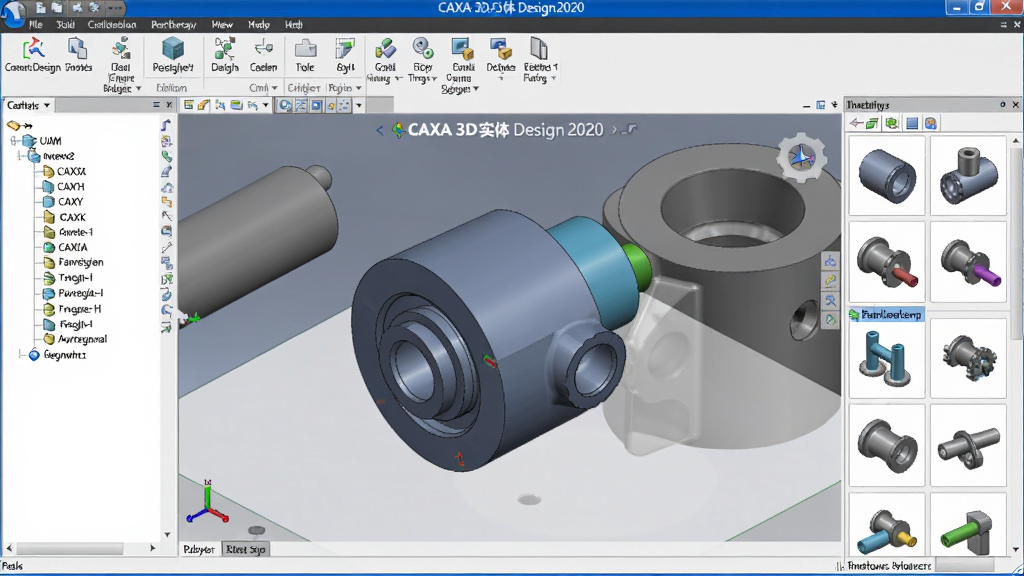
Task: Click the Bylt ribbon icon
Action: coord(345,49)
